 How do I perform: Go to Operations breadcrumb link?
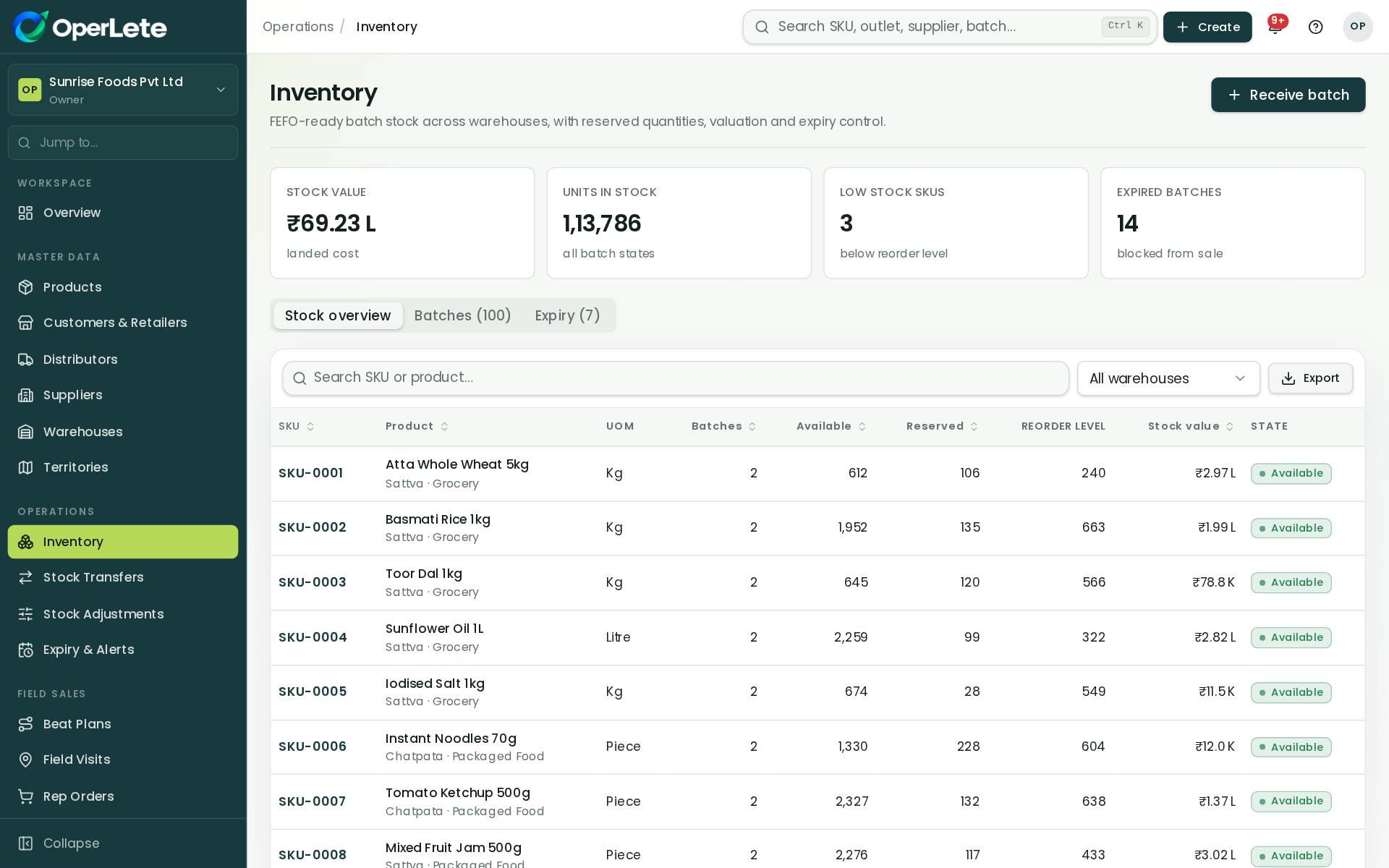pyautogui.click(x=298, y=27)
